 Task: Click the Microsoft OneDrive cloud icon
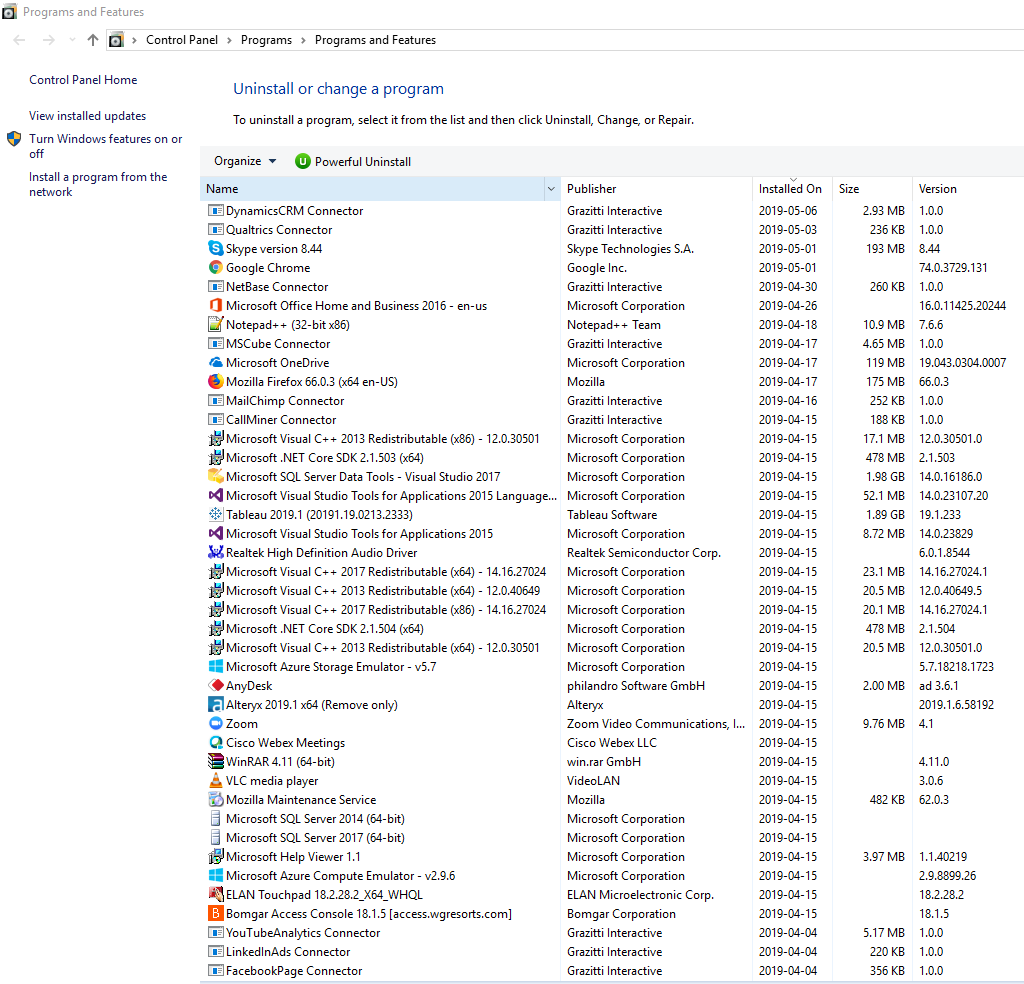(x=216, y=362)
